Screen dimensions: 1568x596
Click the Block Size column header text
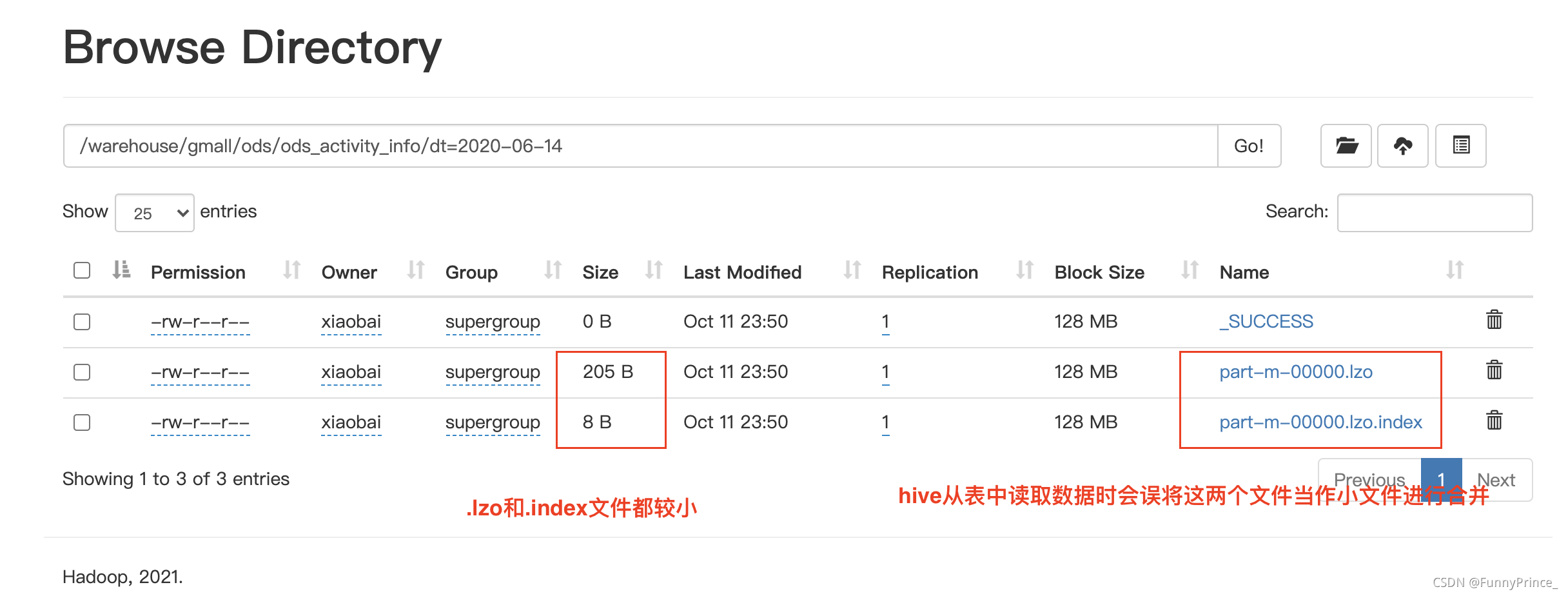[x=1099, y=273]
